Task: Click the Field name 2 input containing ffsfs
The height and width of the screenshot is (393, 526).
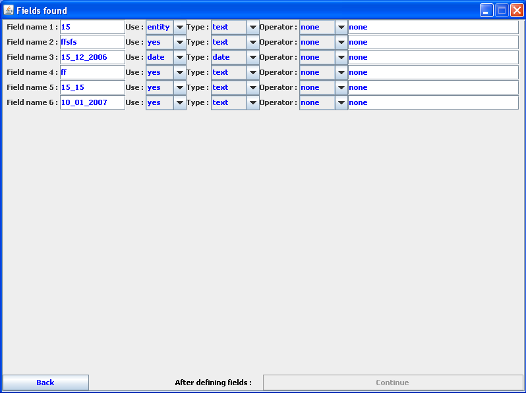Action: (x=92, y=42)
